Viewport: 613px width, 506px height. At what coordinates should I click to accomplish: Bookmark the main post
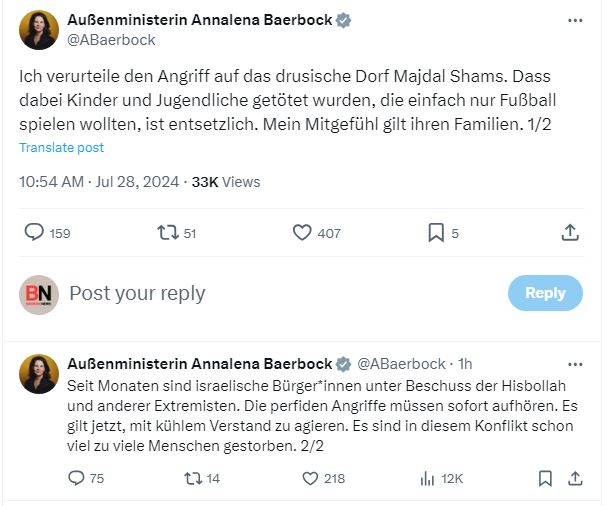[x=436, y=233]
